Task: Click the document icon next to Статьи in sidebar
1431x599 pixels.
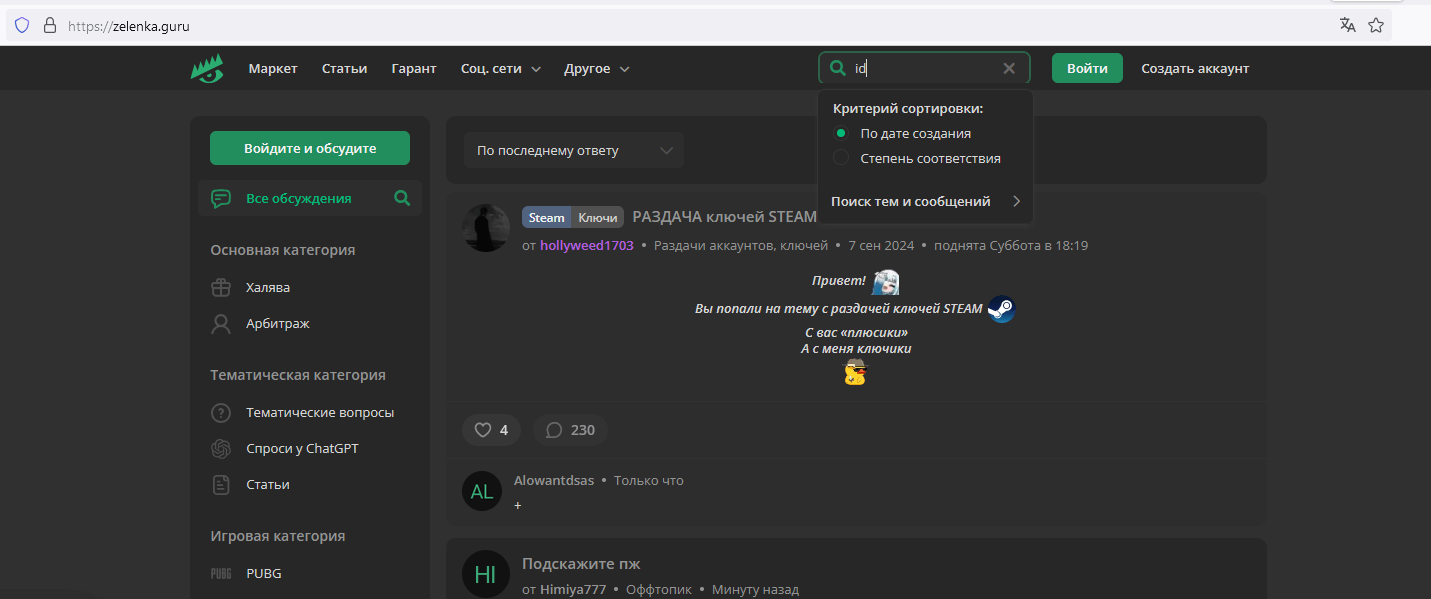Action: click(221, 484)
